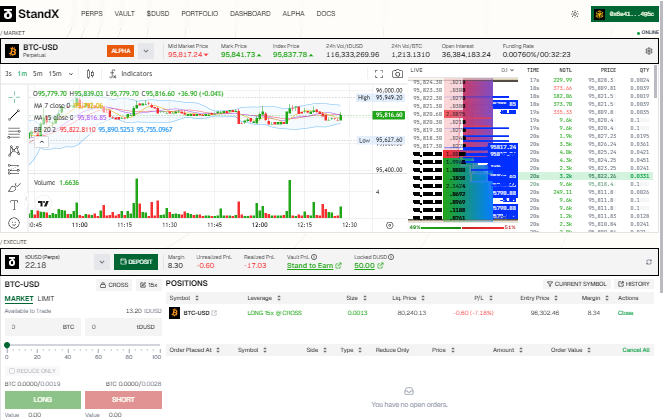664x420 pixels.
Task: Click Cancel All orders
Action: pos(636,350)
